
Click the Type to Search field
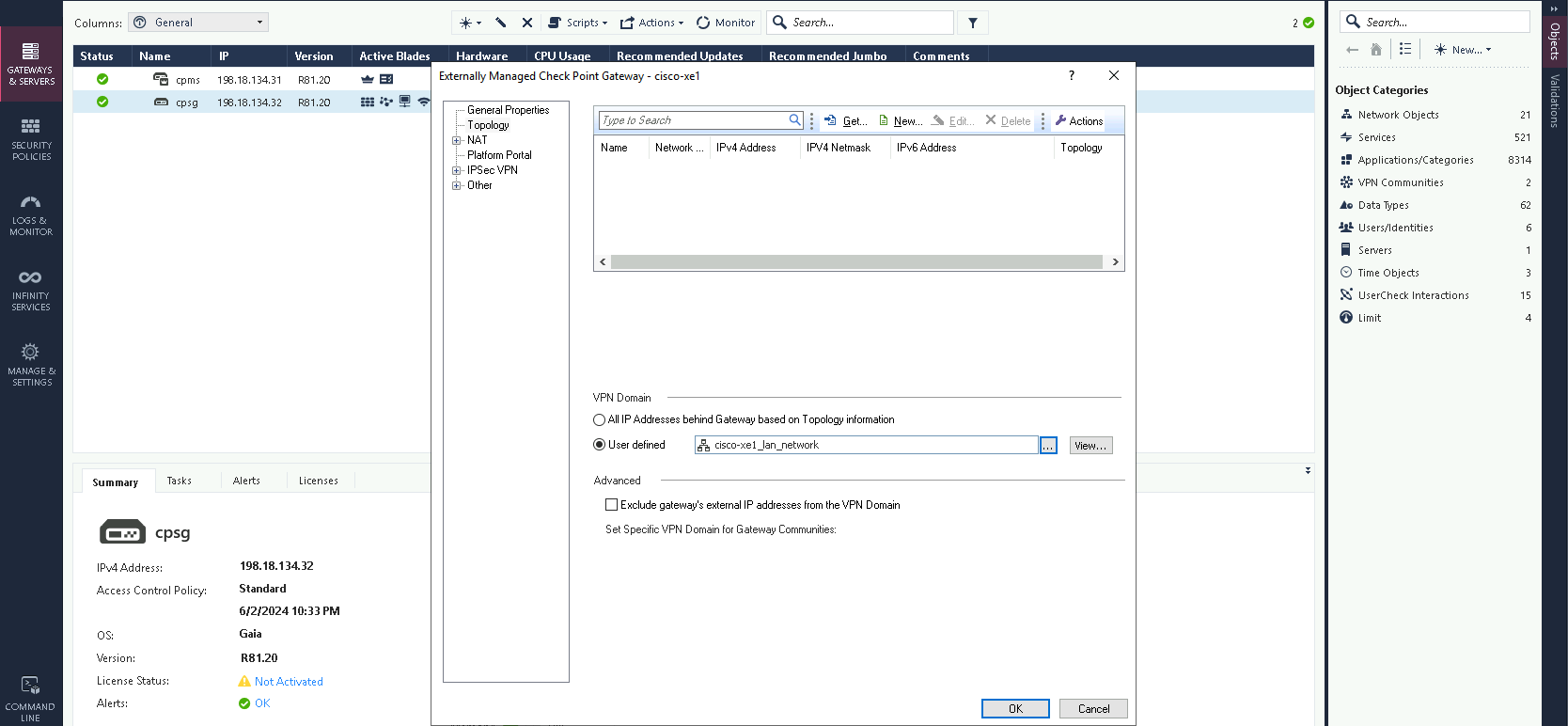pos(694,120)
